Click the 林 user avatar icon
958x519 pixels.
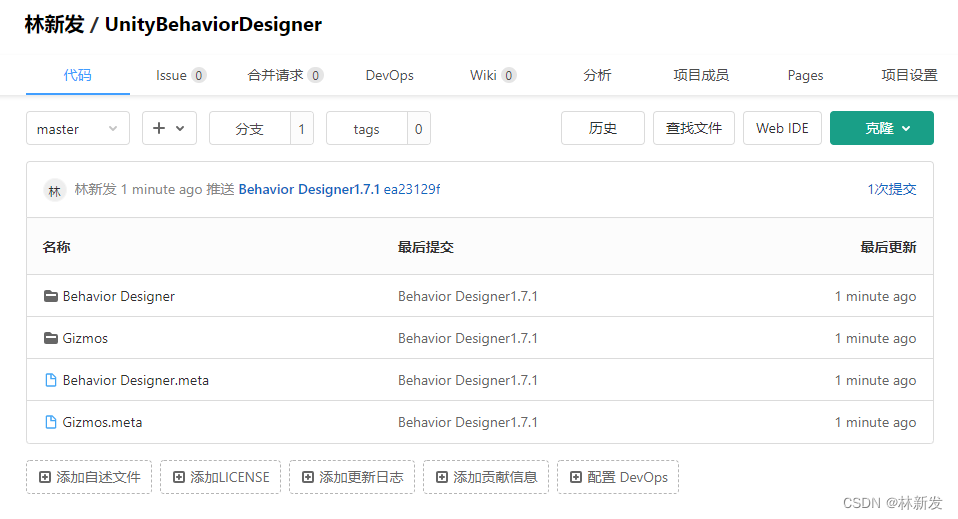(54, 191)
